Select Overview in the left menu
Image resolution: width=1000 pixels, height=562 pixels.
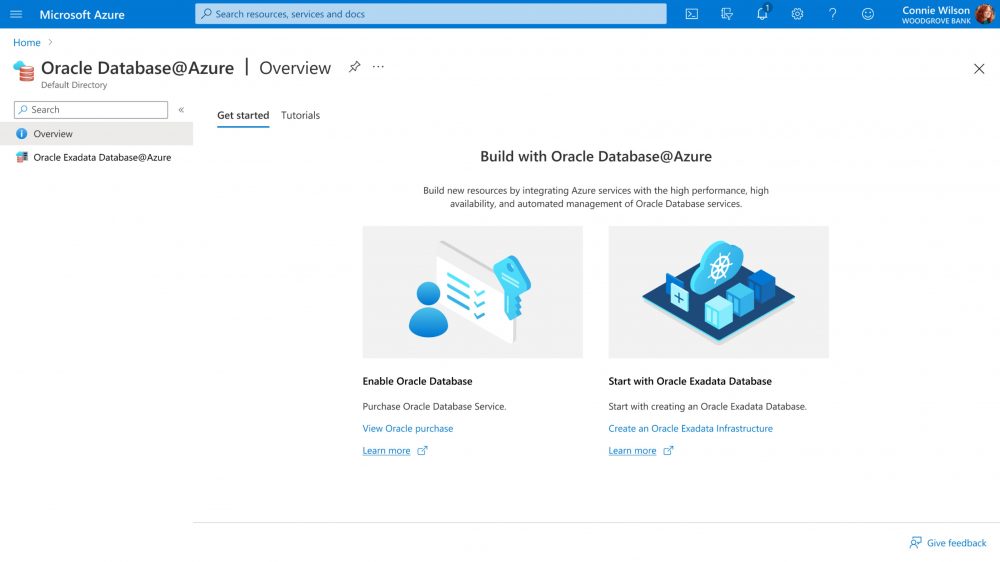pos(53,134)
